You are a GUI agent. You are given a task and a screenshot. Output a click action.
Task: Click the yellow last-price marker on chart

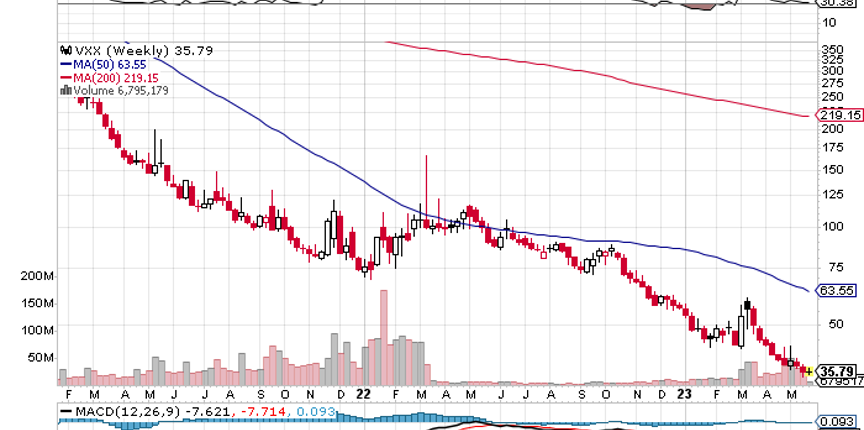click(x=808, y=371)
